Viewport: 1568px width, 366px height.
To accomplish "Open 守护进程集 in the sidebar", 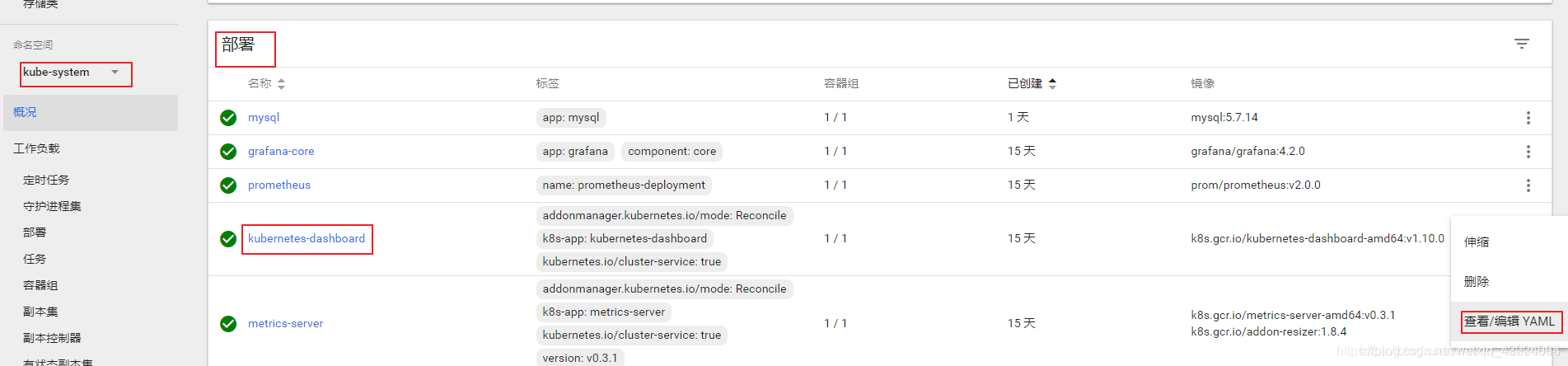I will click(52, 206).
